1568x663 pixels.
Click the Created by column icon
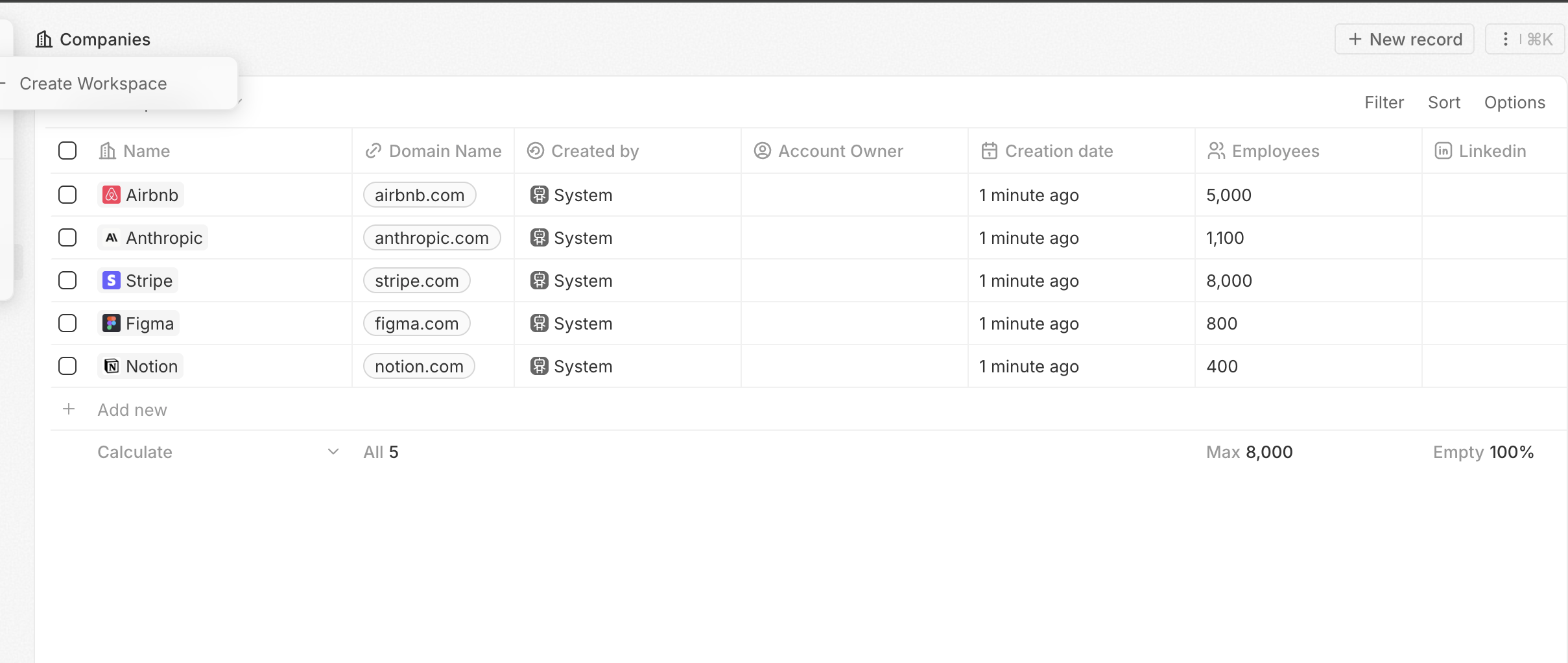(536, 151)
